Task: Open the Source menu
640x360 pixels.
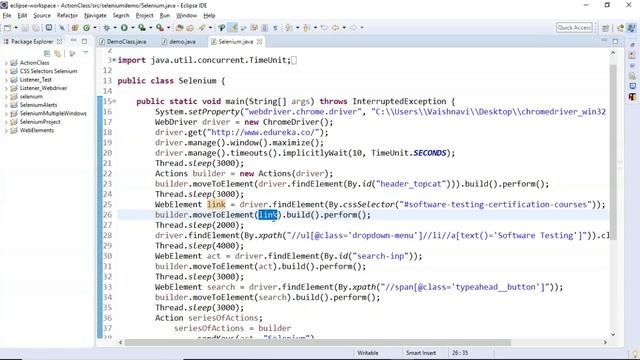Action: 42,16
